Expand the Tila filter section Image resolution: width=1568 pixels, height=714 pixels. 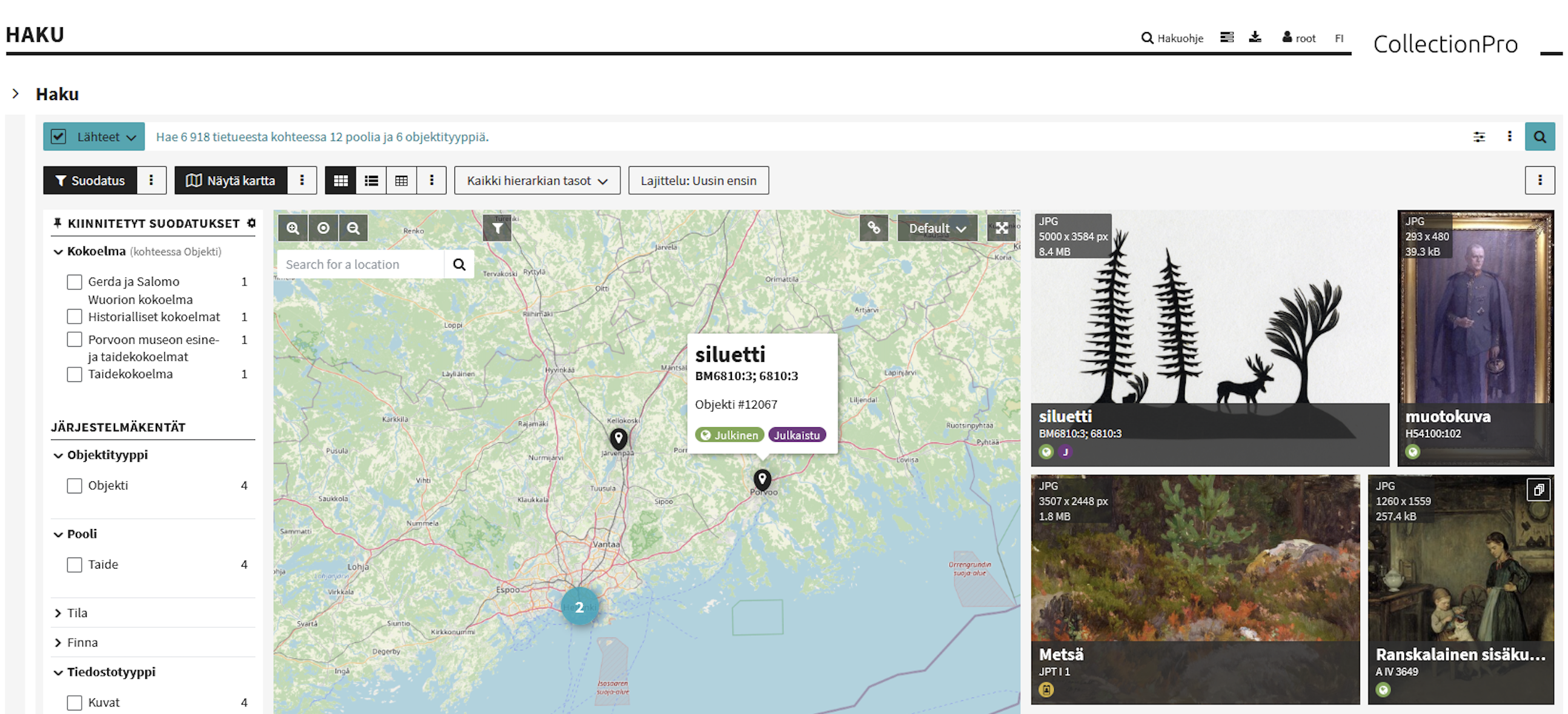click(58, 613)
